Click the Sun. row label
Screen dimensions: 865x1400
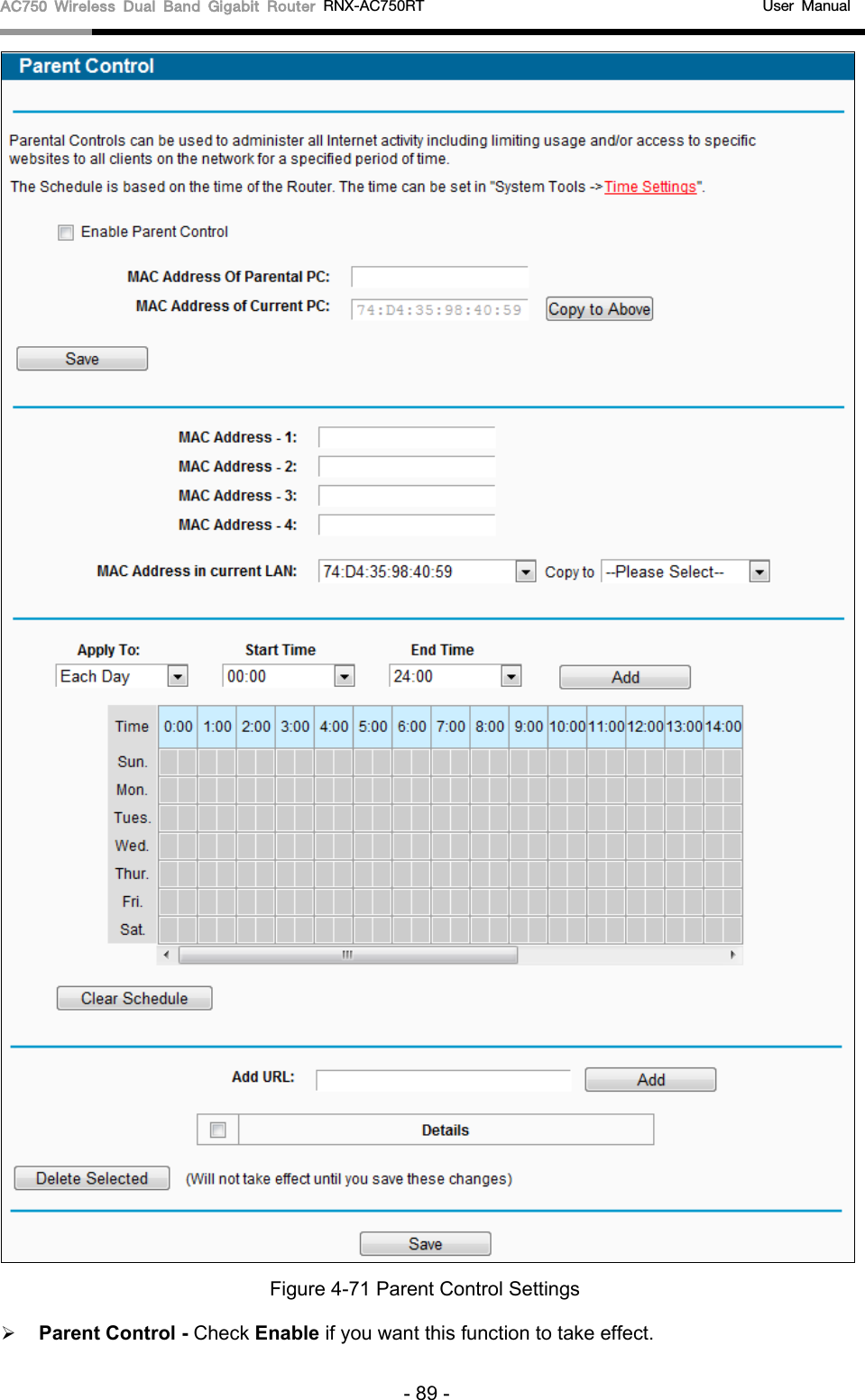point(133,762)
